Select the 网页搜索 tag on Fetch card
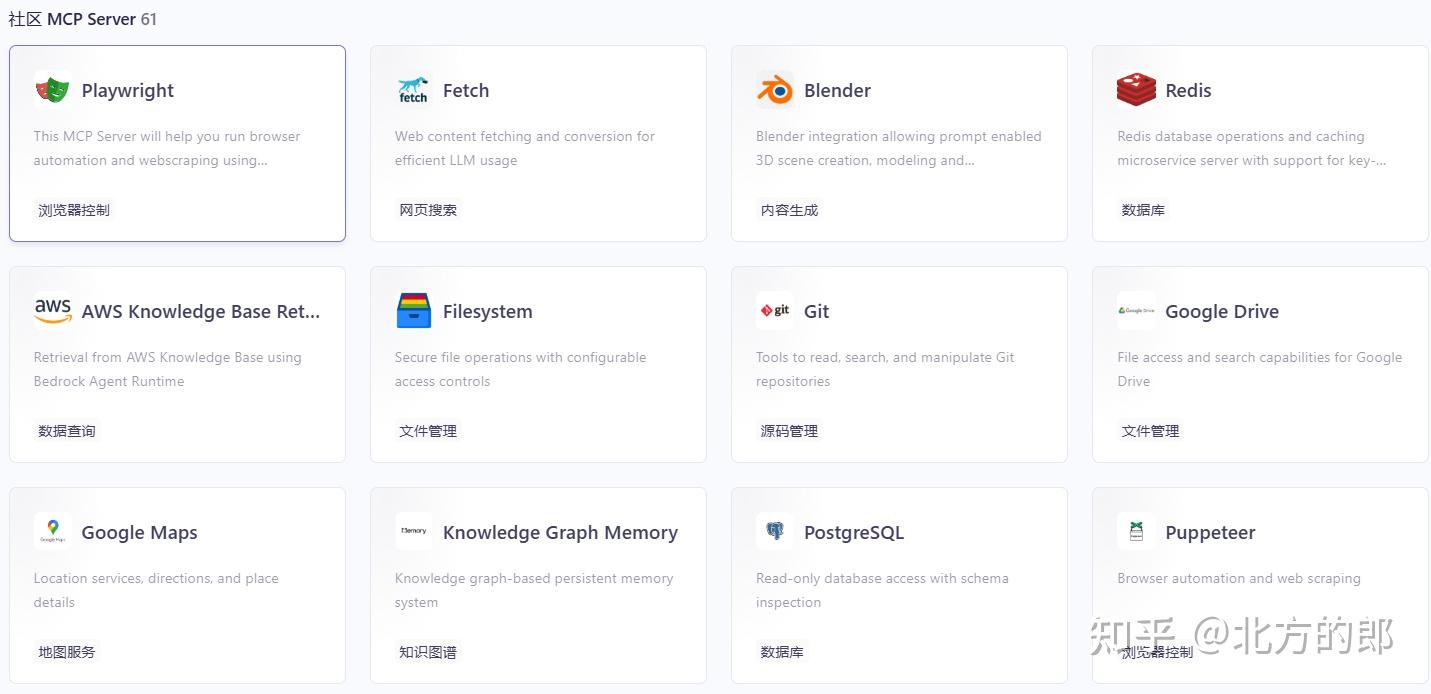 pos(428,210)
